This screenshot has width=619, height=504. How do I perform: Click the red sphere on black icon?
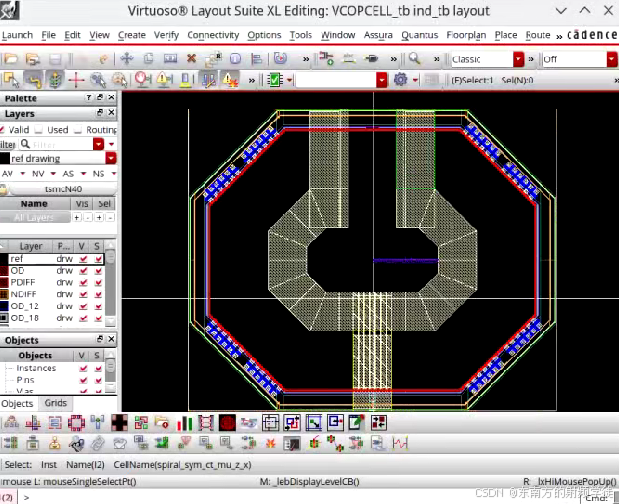[x=227, y=423]
